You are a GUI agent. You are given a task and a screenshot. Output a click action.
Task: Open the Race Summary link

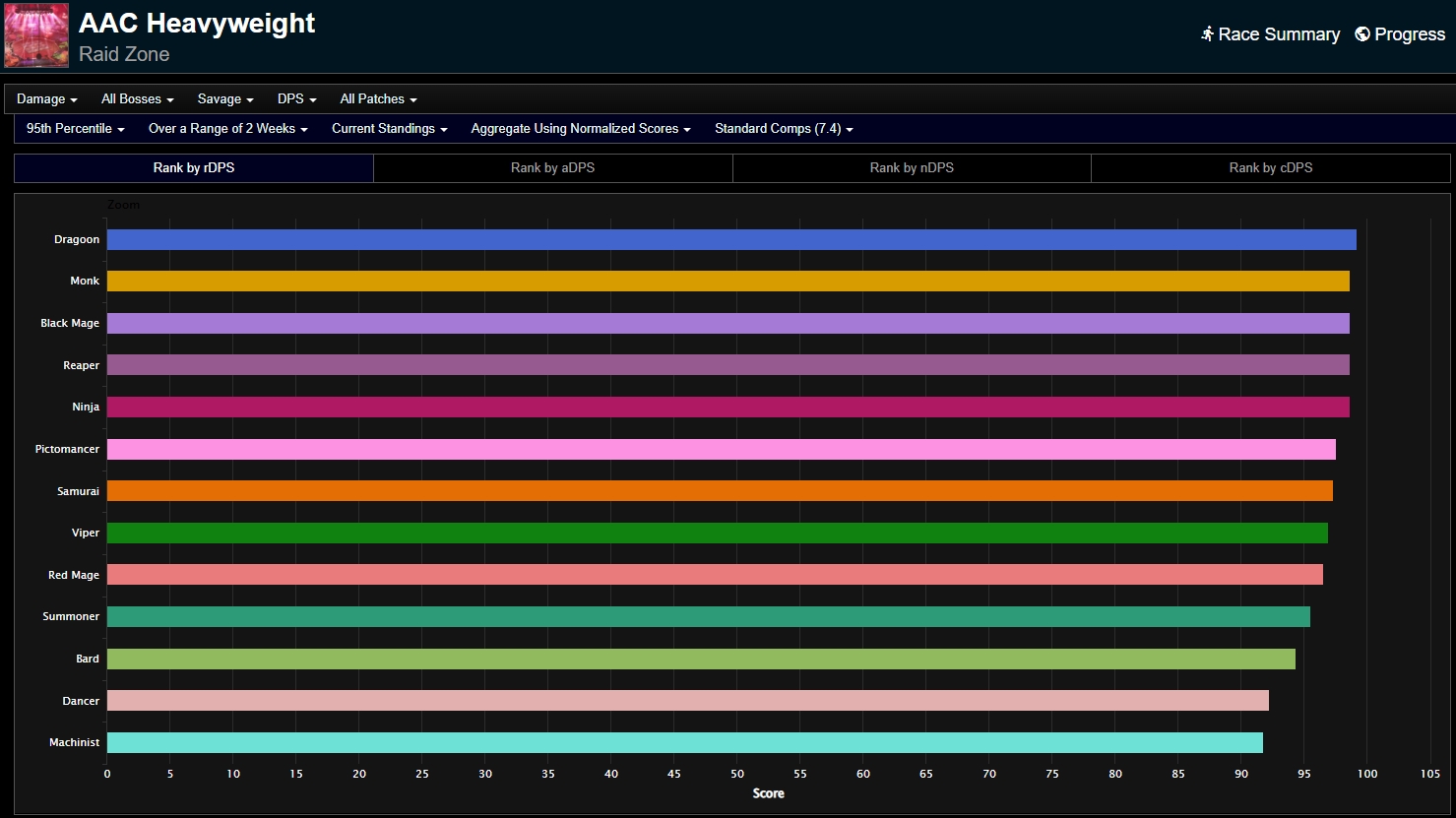[1278, 34]
